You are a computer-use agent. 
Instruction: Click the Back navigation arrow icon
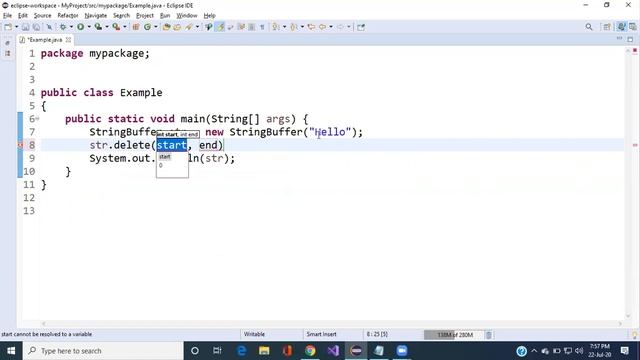(x=322, y=27)
